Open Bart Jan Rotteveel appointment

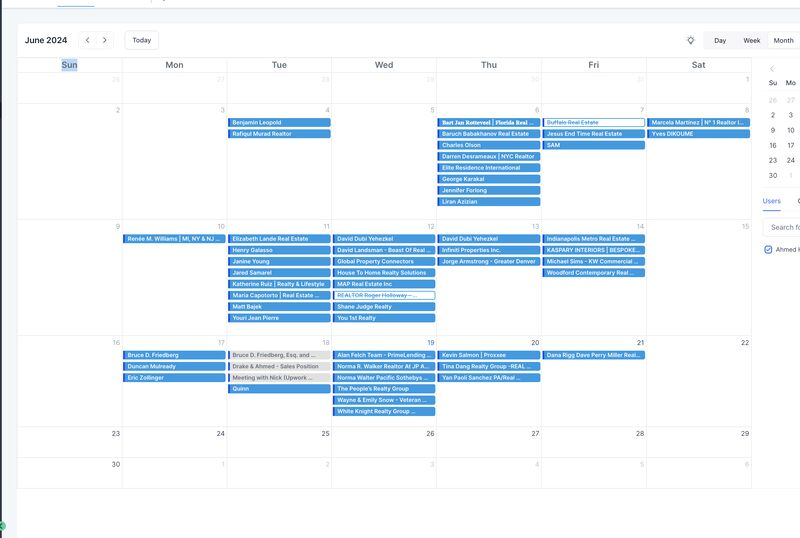[489, 123]
